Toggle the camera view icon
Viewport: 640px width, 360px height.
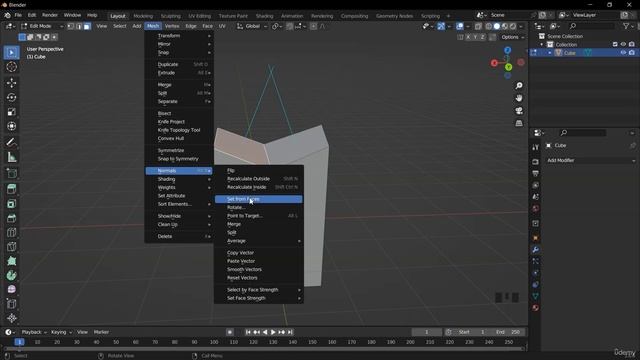(x=519, y=111)
